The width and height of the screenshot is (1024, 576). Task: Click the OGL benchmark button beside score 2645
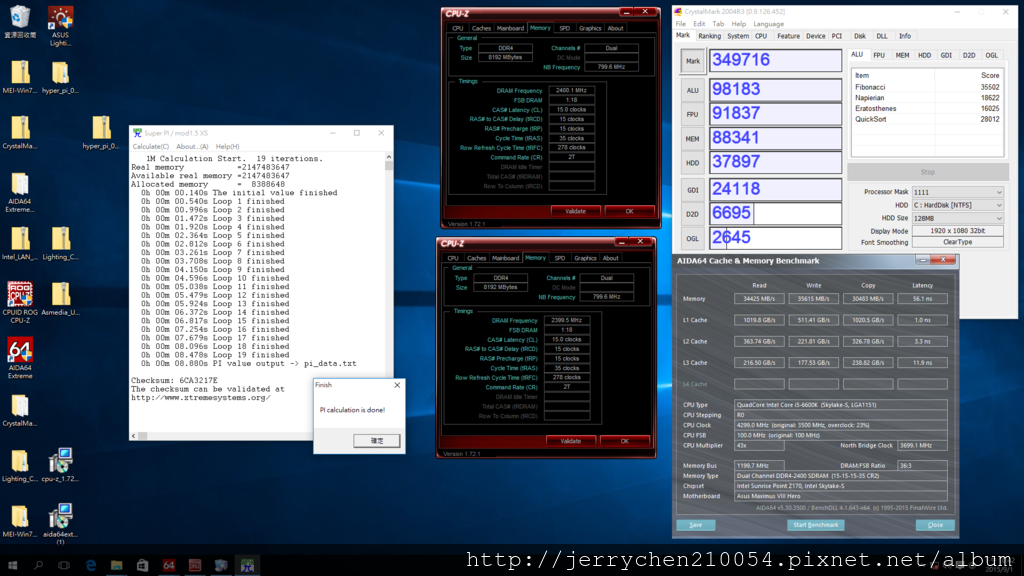tap(692, 238)
